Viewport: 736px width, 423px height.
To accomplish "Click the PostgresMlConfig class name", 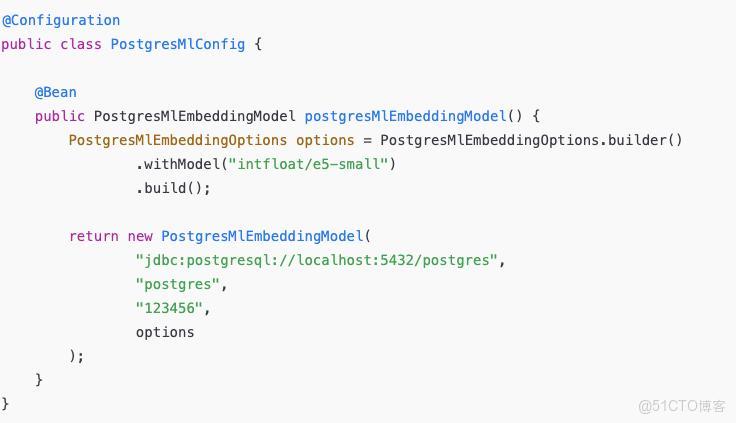I will click(x=177, y=44).
